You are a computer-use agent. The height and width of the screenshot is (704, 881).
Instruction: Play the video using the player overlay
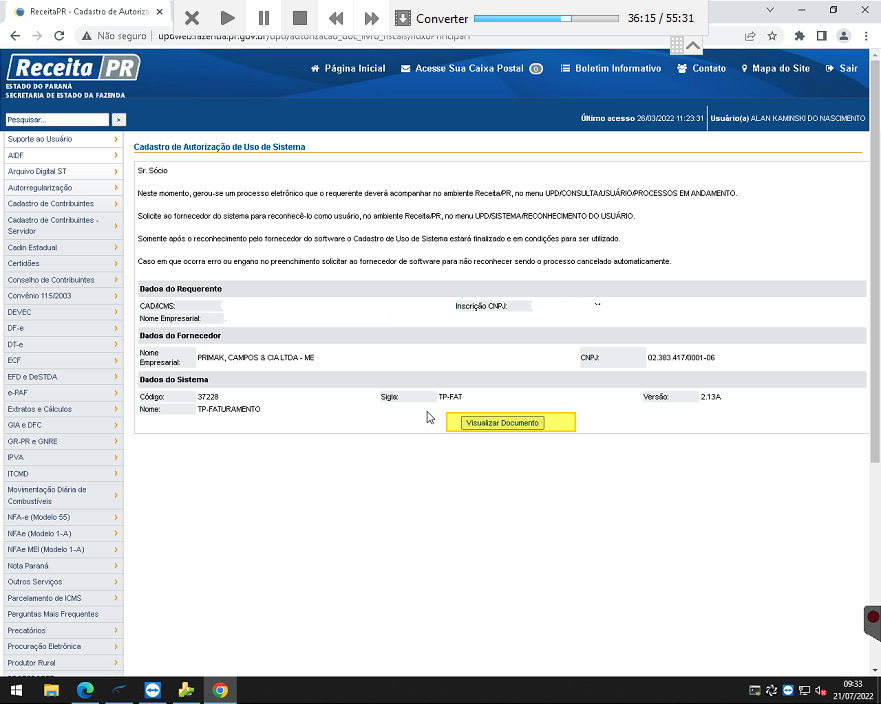coord(228,18)
